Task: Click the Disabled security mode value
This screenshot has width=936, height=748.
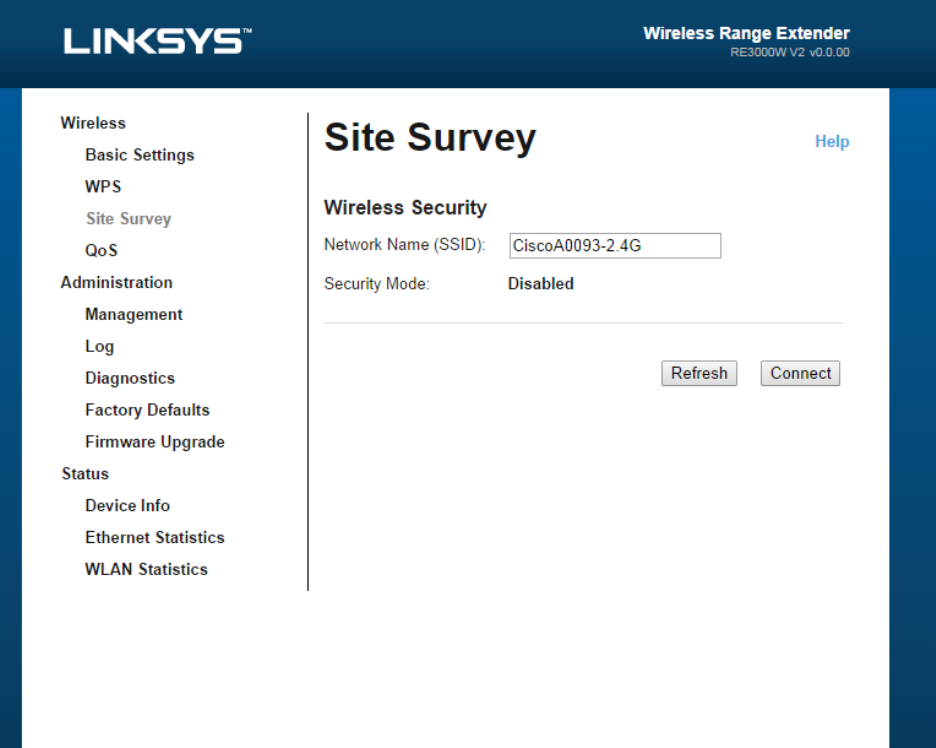Action: [x=541, y=284]
